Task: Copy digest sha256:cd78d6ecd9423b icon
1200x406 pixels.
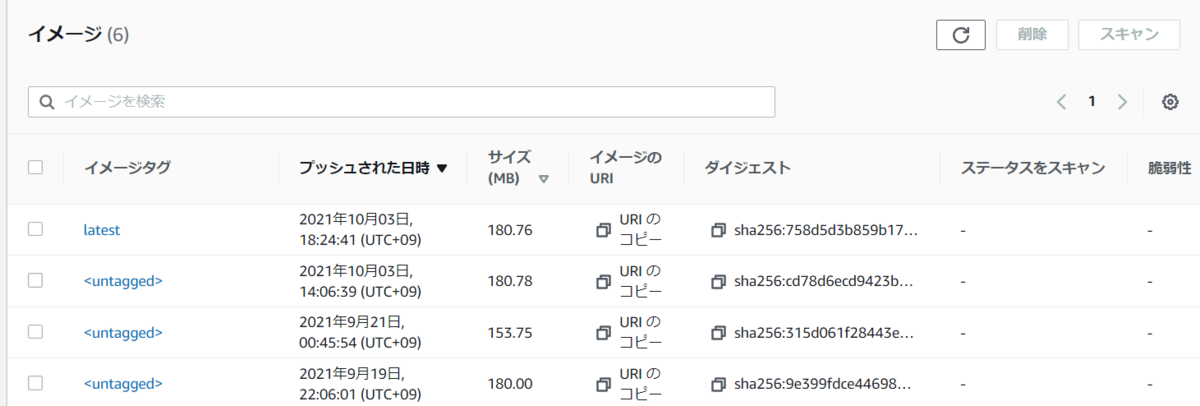Action: click(718, 281)
